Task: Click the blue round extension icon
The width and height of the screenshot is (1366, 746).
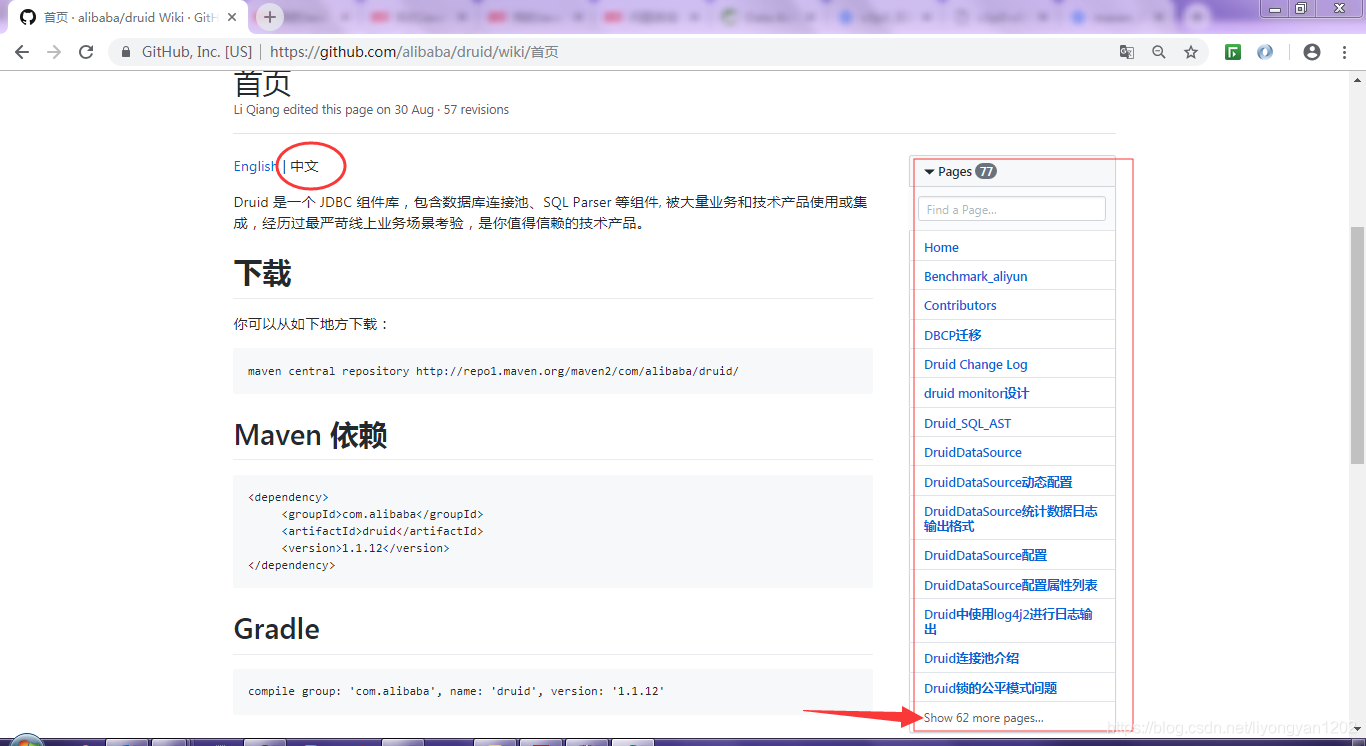Action: 1265,52
